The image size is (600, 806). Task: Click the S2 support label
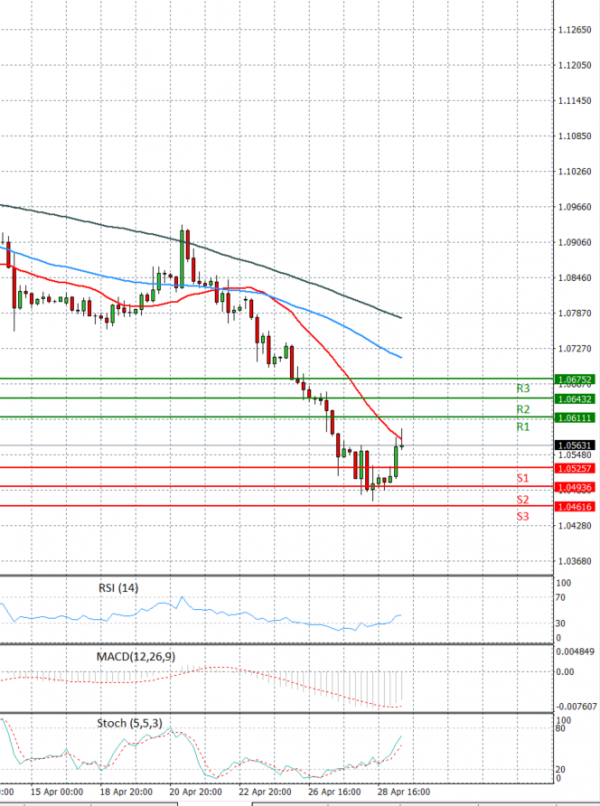[x=522, y=500]
